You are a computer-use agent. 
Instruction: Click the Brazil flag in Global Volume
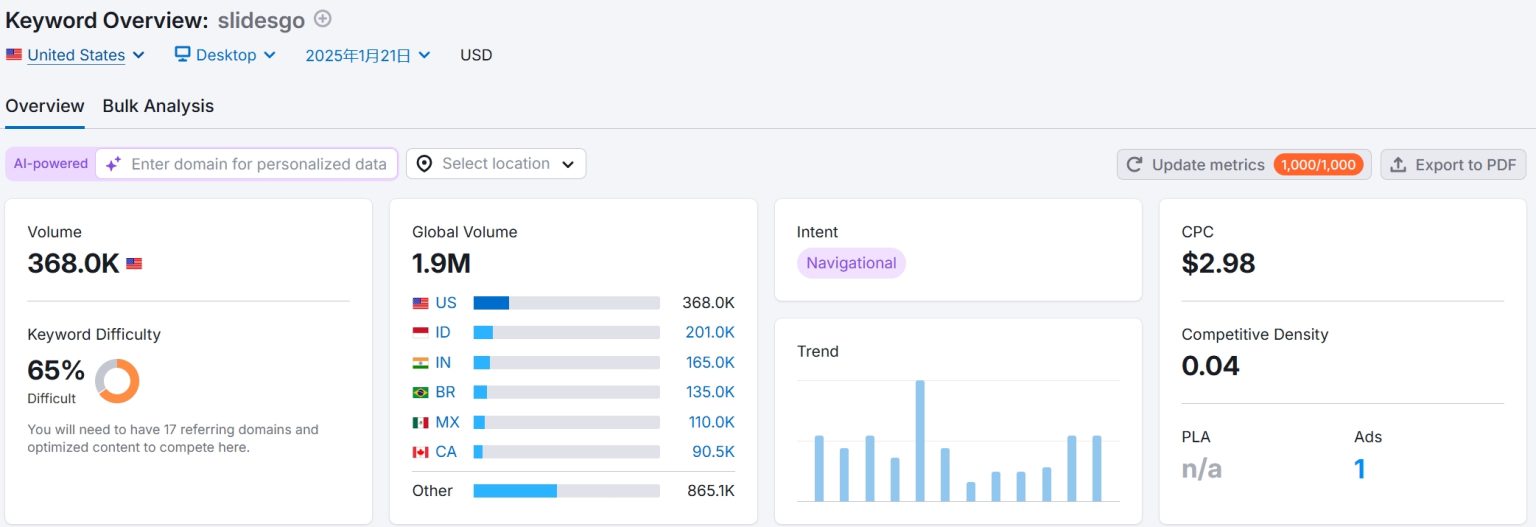421,392
